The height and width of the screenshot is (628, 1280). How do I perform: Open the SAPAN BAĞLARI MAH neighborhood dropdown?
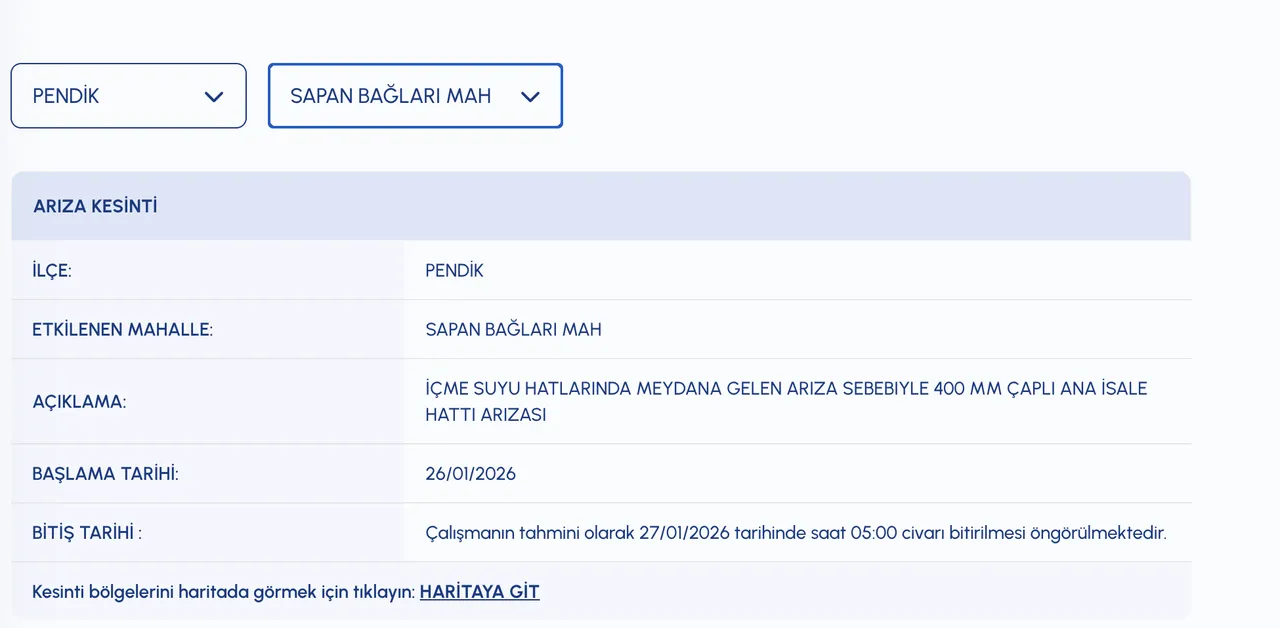tap(414, 96)
